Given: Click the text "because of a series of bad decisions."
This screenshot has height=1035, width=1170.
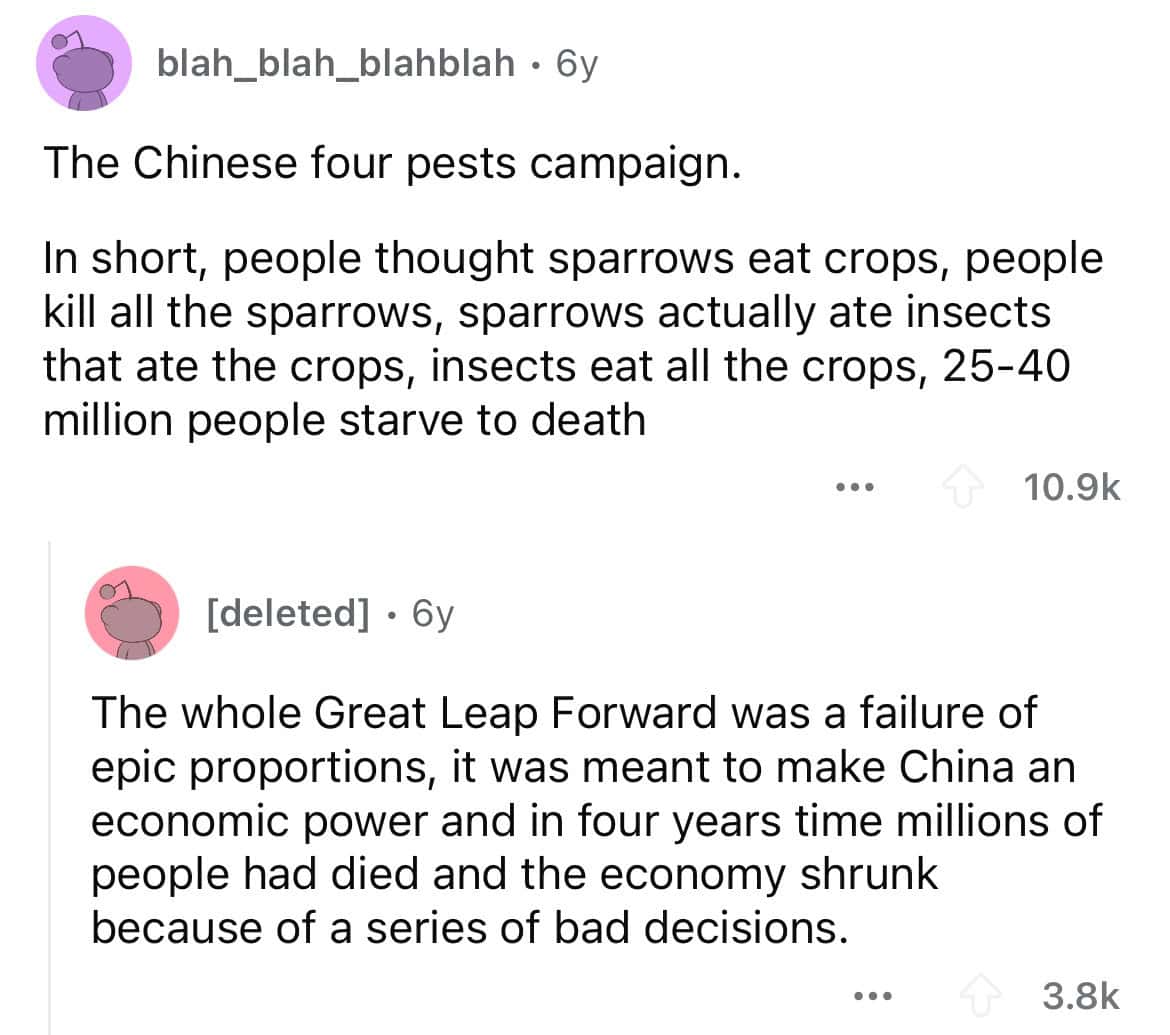Looking at the screenshot, I should tap(465, 927).
